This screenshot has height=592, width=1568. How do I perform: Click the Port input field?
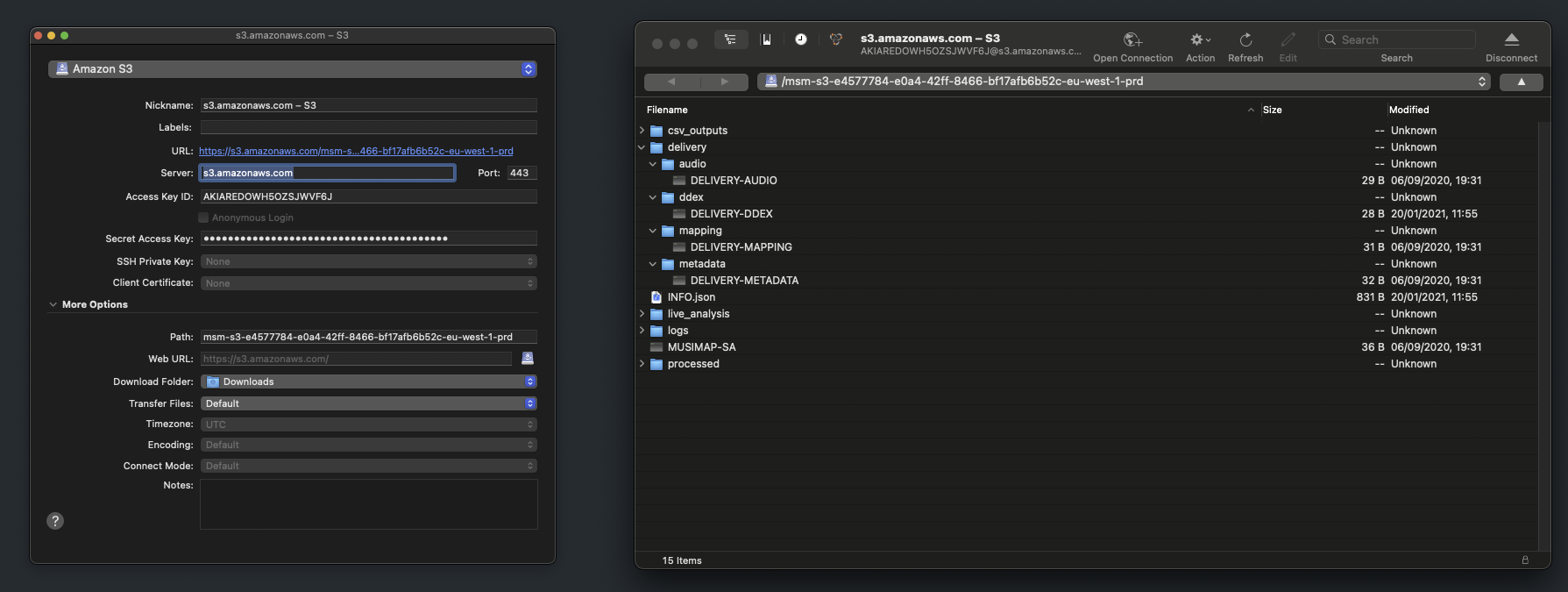pos(521,173)
